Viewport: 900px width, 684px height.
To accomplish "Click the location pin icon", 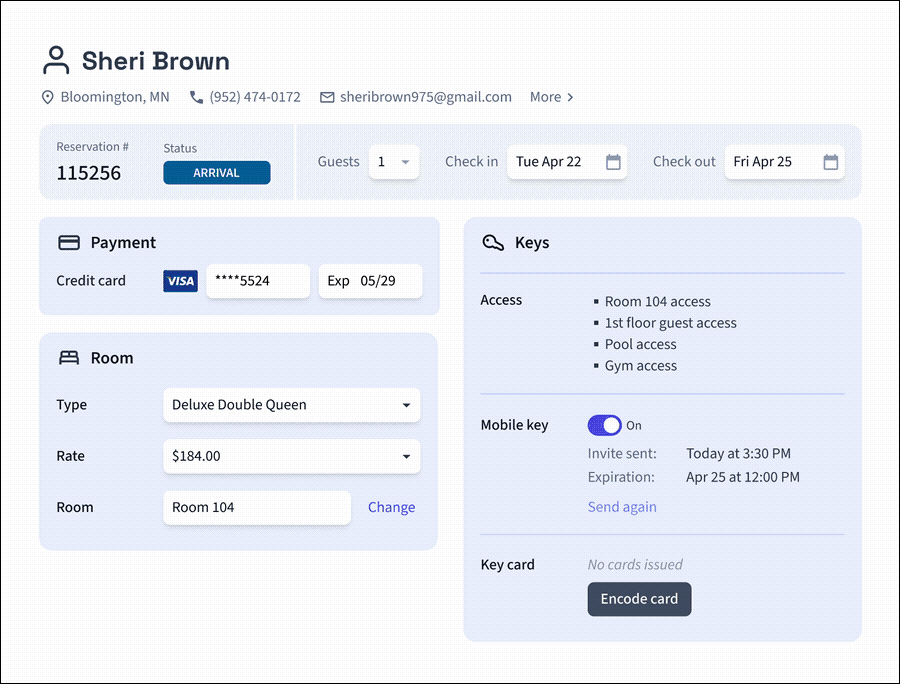I will [x=47, y=97].
